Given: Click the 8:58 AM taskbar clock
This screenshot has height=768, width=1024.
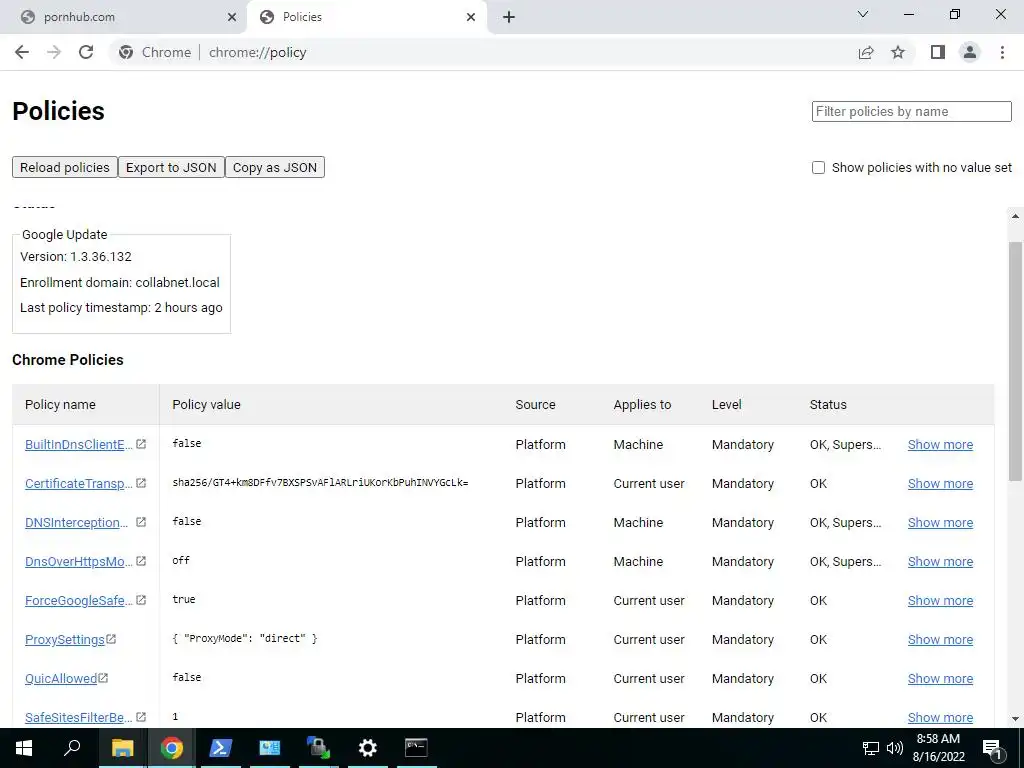Looking at the screenshot, I should pos(938,739).
